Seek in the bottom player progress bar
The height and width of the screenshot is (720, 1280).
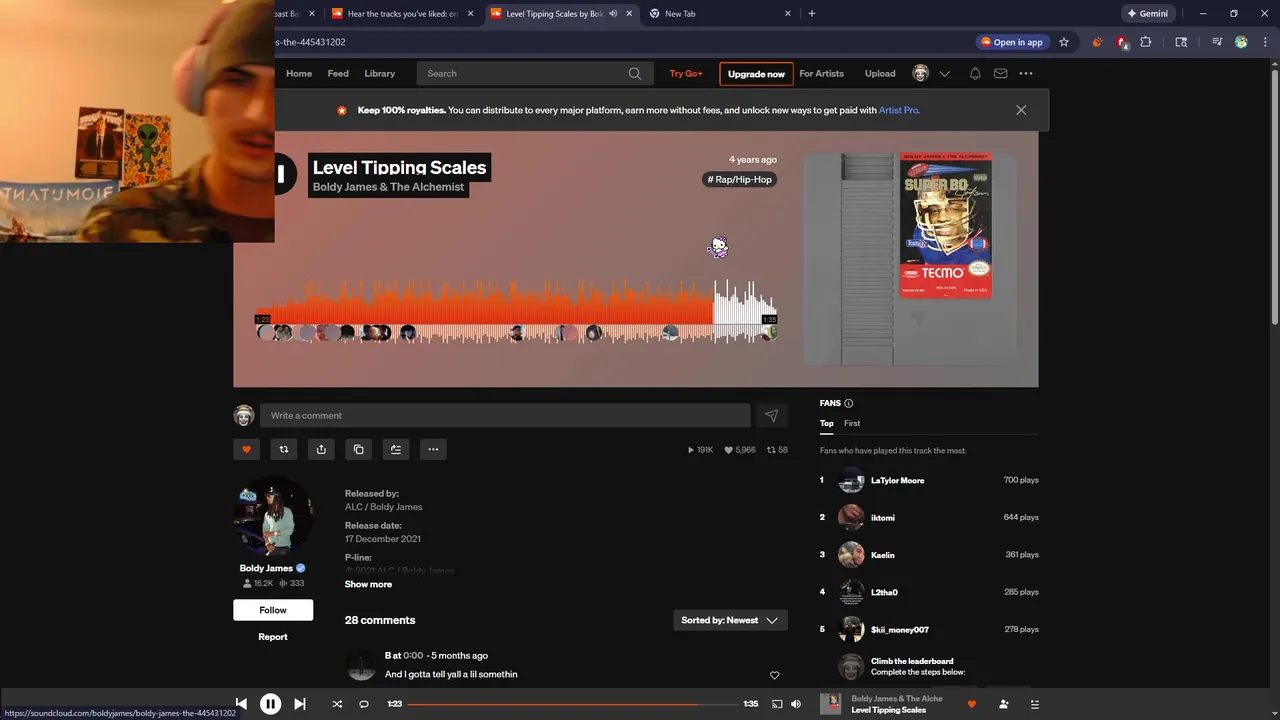point(571,704)
